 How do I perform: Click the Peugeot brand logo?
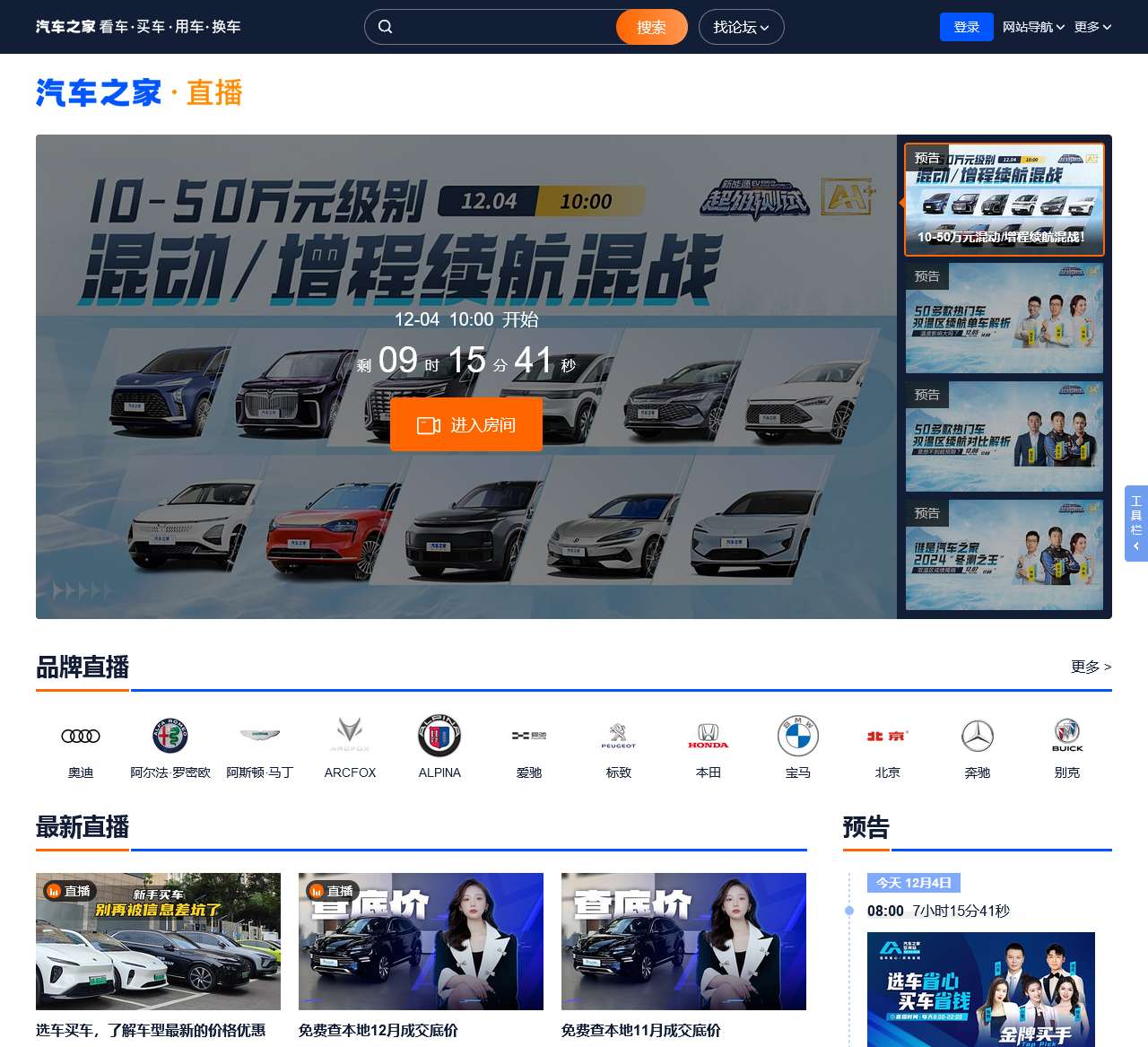[618, 737]
